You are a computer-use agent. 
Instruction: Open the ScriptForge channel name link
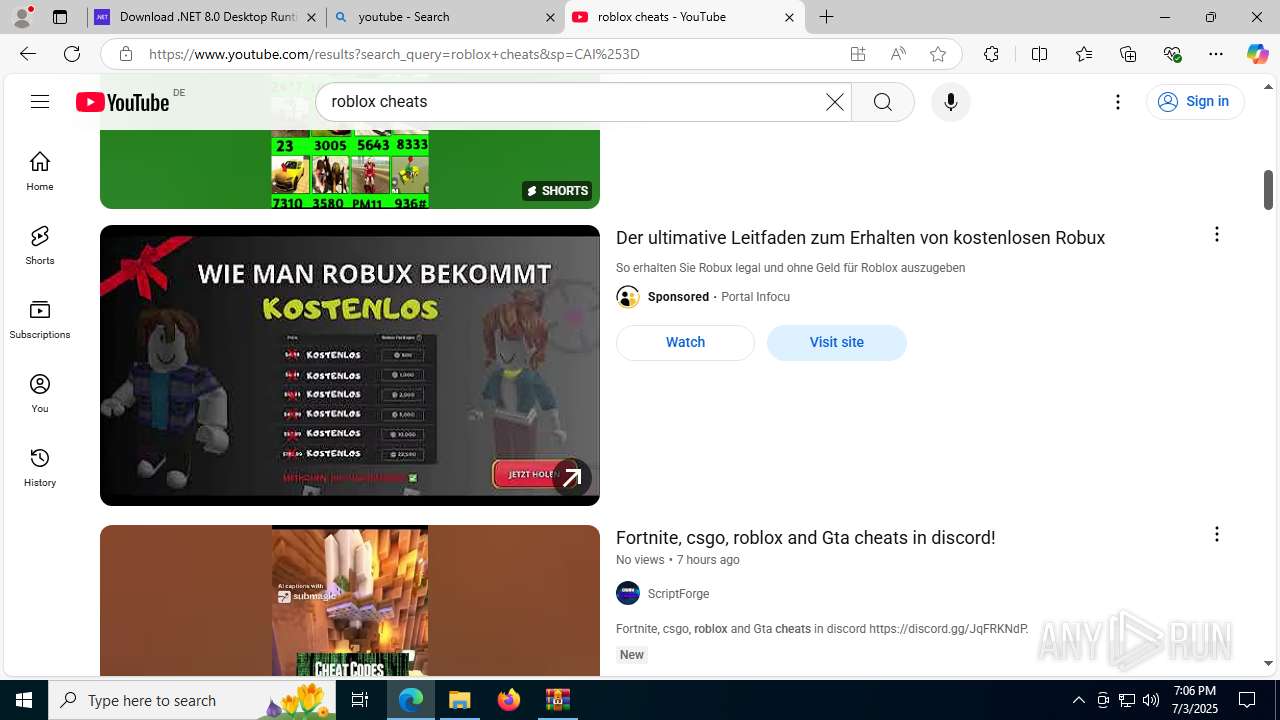[x=678, y=594]
